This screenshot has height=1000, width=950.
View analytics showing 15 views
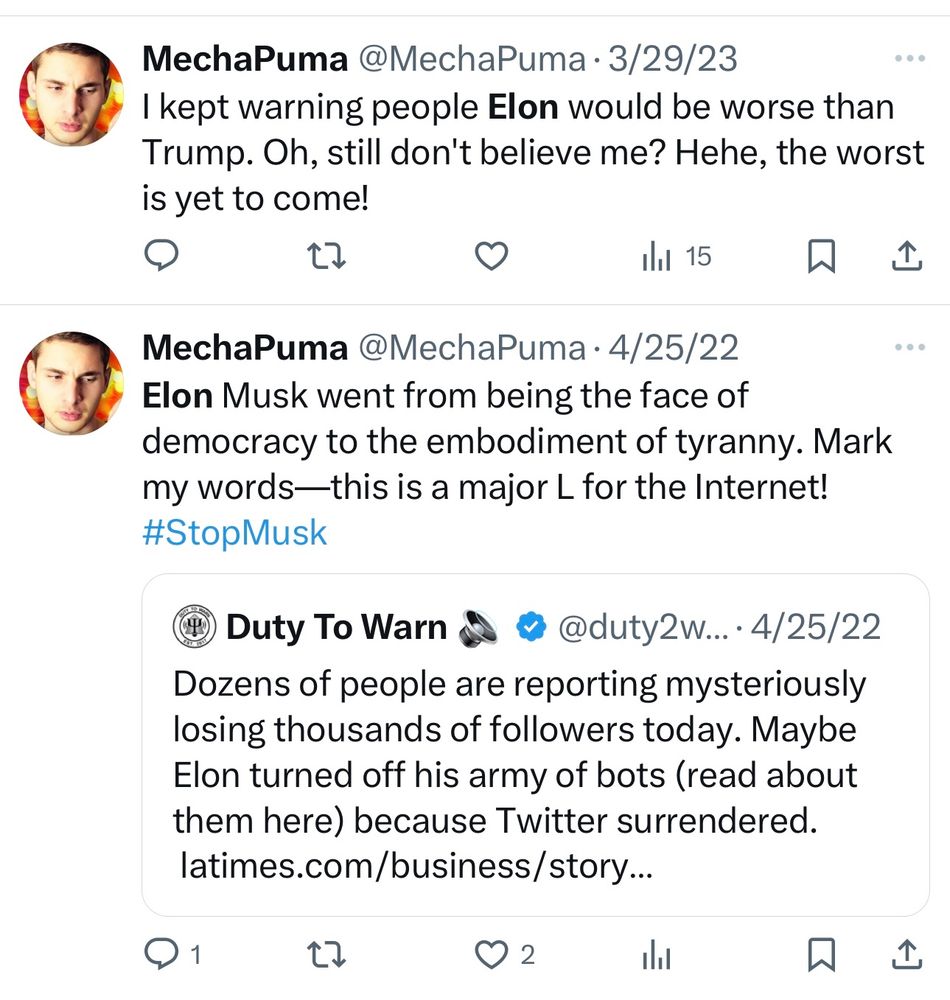[x=676, y=257]
